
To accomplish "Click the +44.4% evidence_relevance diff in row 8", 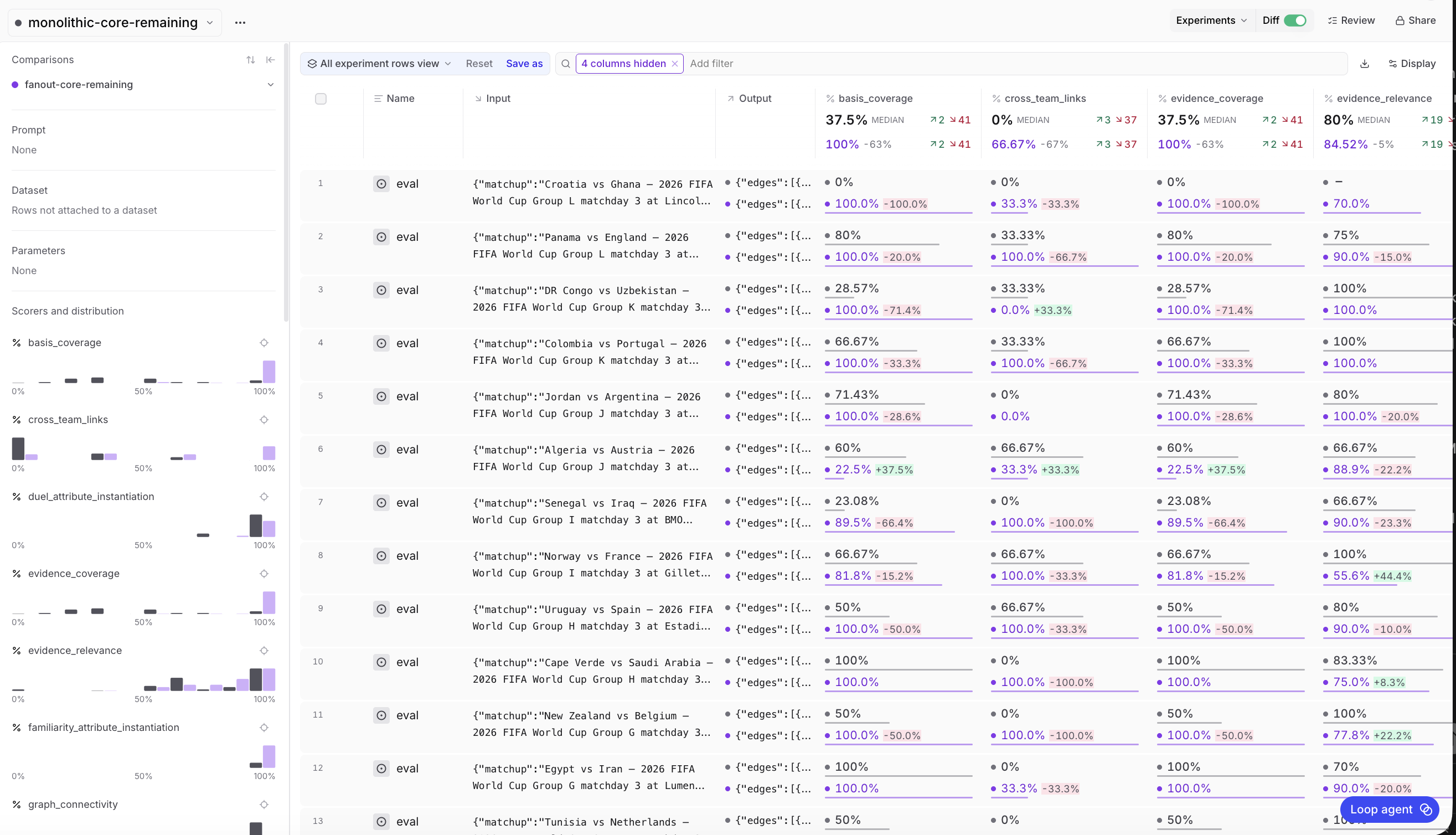I will pos(1392,576).
